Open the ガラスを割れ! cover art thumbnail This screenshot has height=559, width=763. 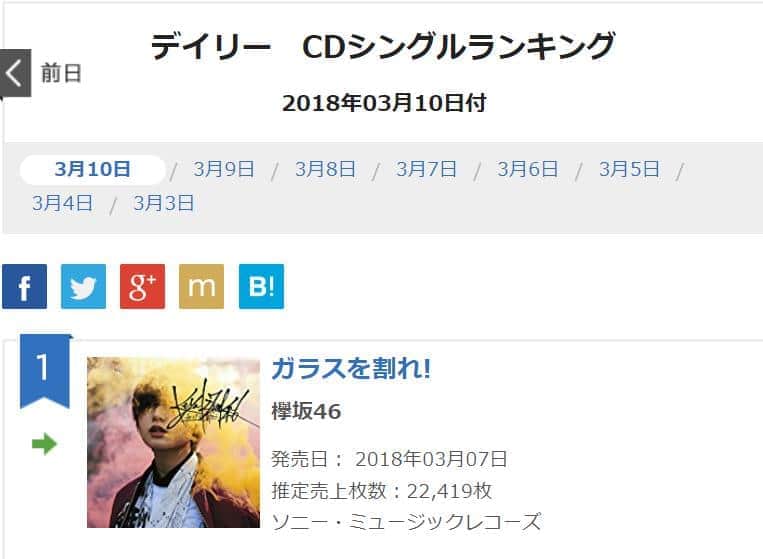tap(173, 442)
